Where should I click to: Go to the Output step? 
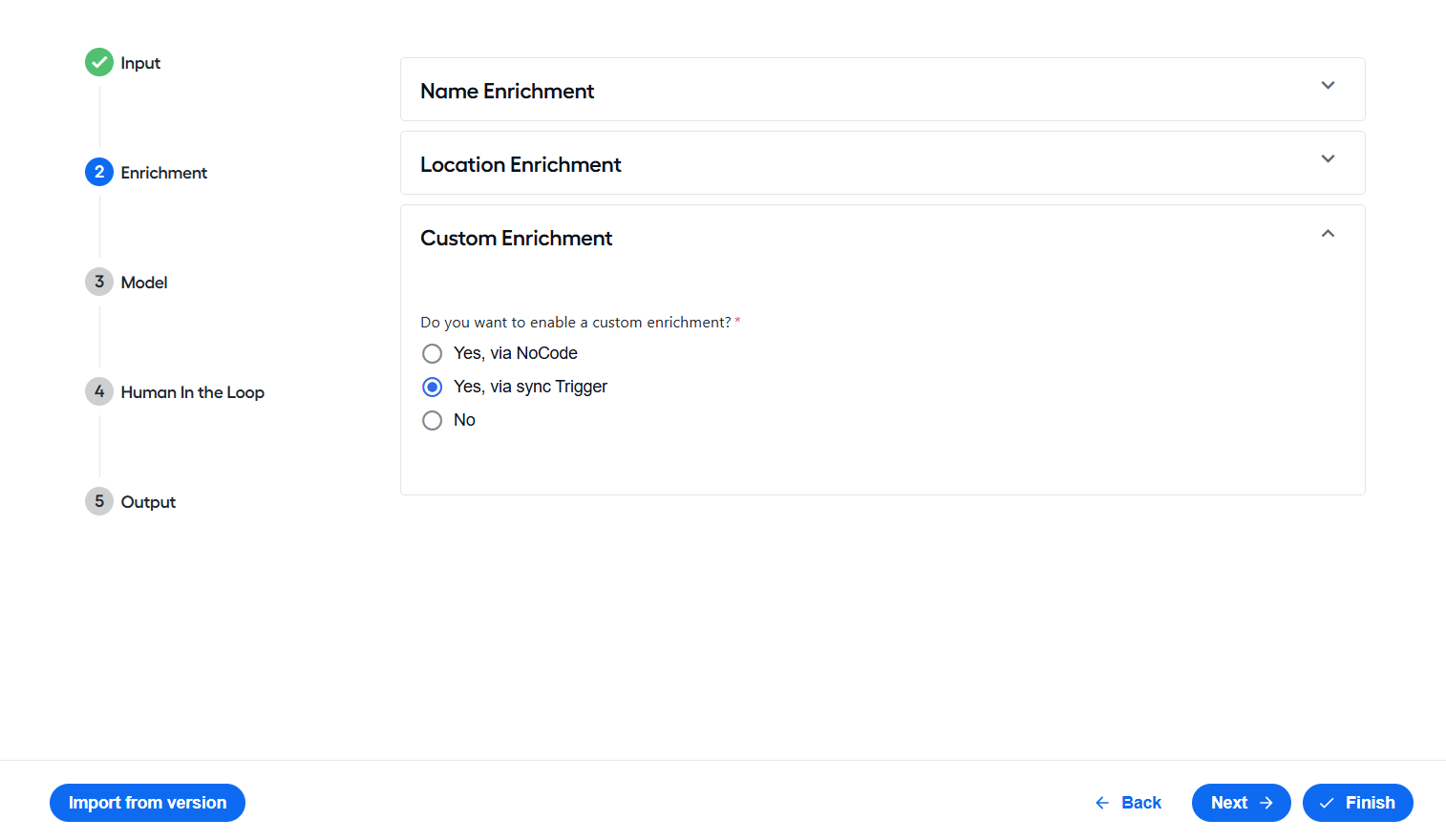click(148, 502)
